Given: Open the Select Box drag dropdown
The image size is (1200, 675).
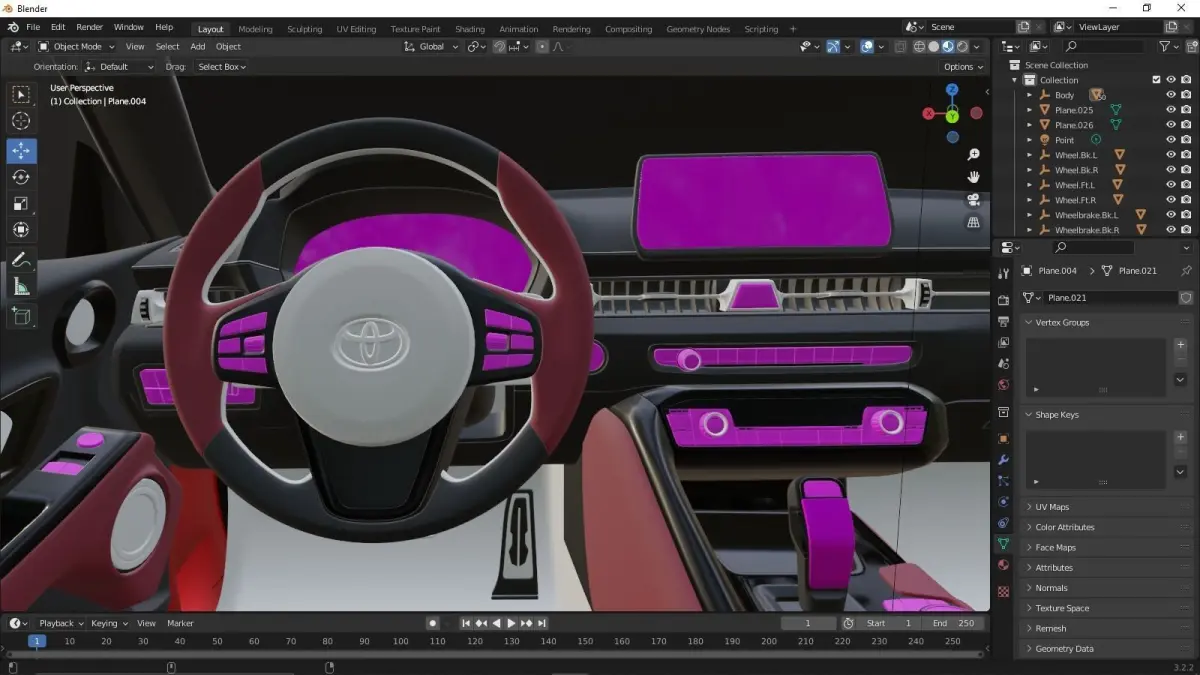Looking at the screenshot, I should [221, 67].
